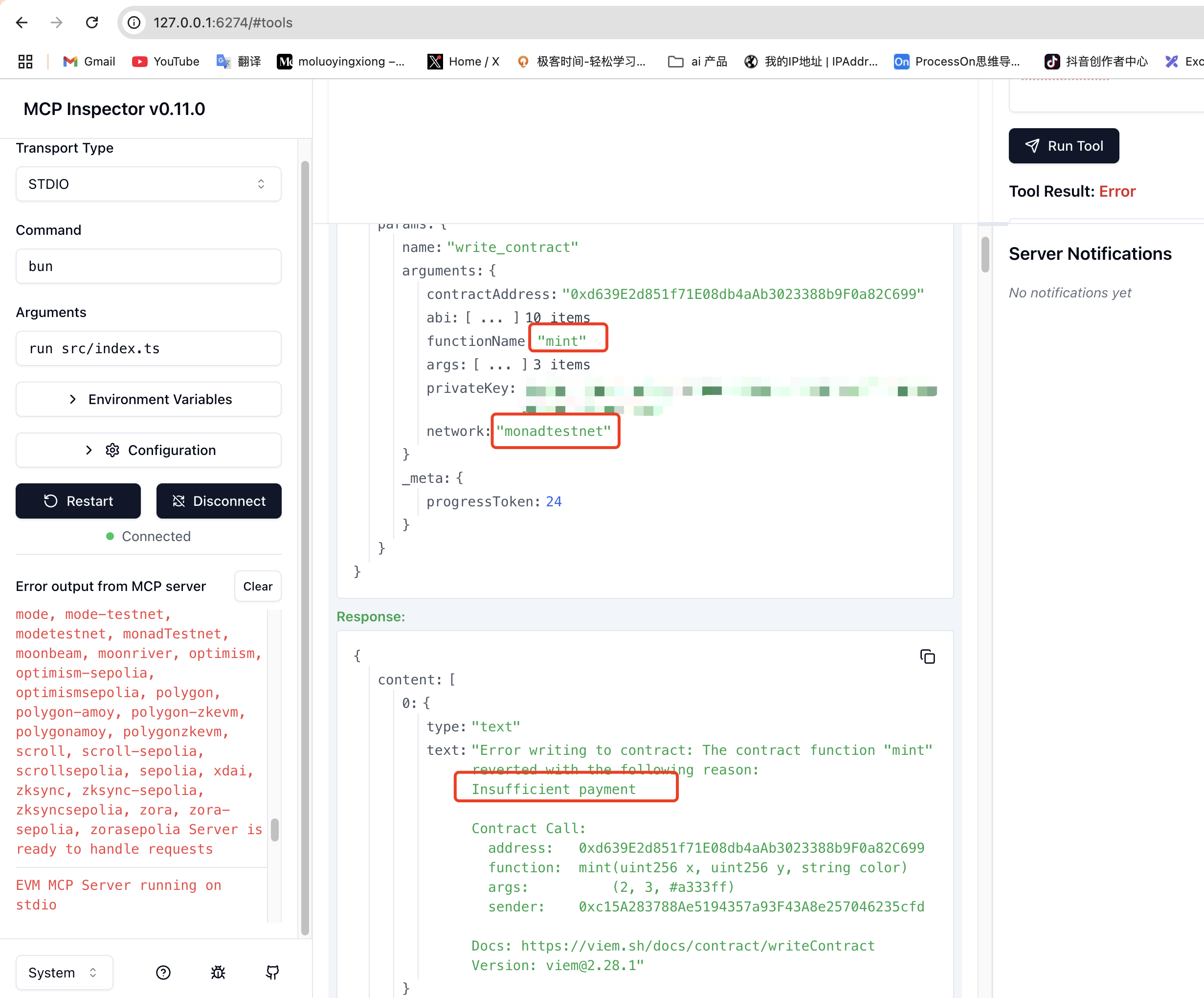Screen dimensions: 1204x998
Task: Click the history panel scrollbar thumb
Action: pos(985,254)
